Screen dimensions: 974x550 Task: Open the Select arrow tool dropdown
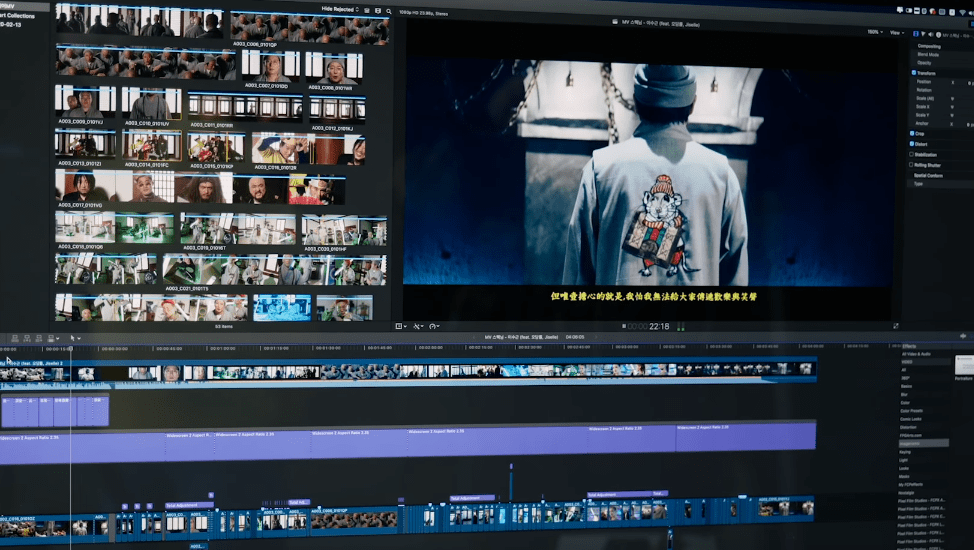click(75, 338)
